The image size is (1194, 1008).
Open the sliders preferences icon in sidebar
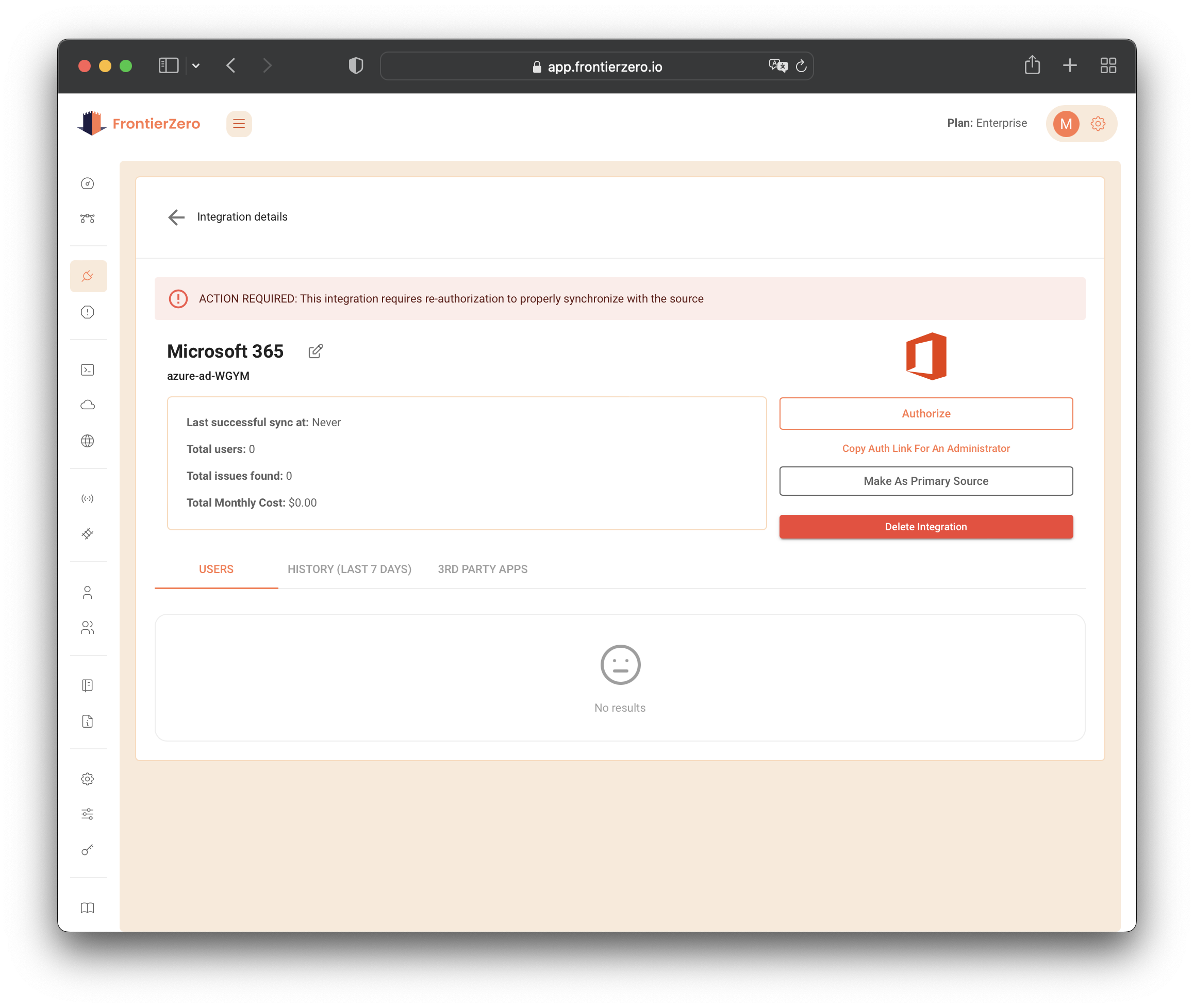(88, 814)
